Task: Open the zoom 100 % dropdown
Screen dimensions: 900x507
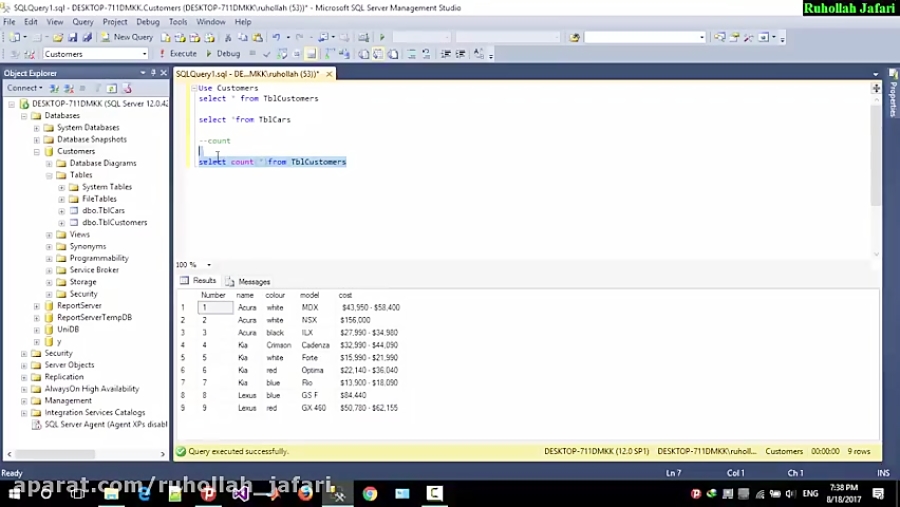Action: (x=208, y=265)
